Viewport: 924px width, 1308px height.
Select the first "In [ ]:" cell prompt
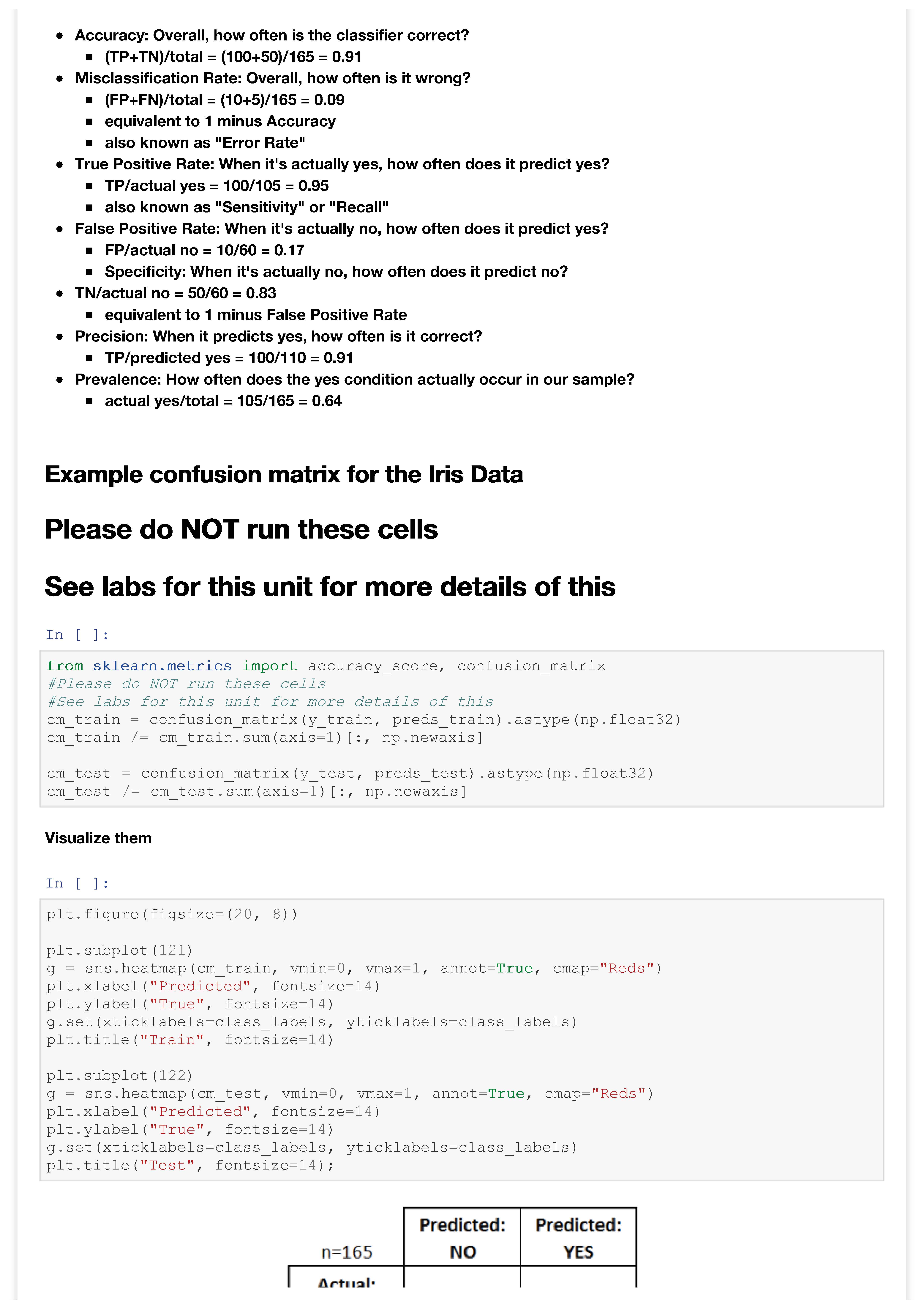point(78,635)
